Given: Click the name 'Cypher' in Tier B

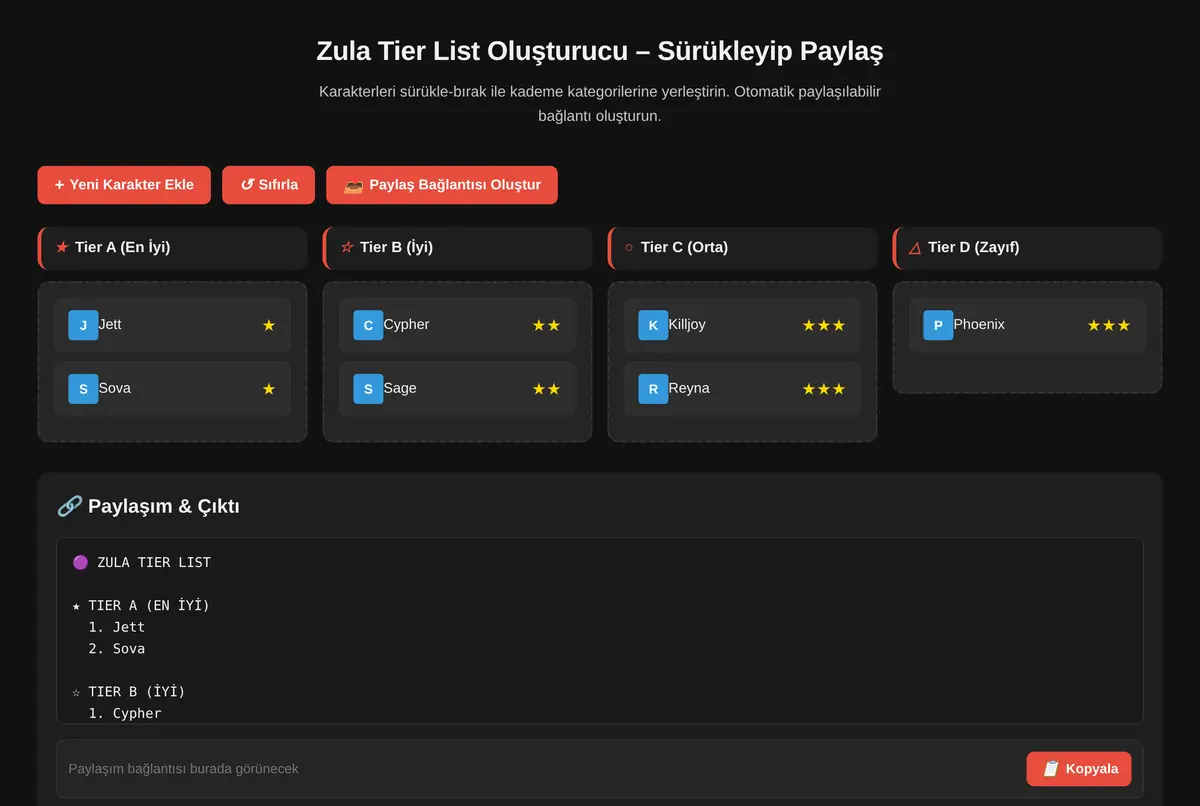Looking at the screenshot, I should [x=406, y=325].
